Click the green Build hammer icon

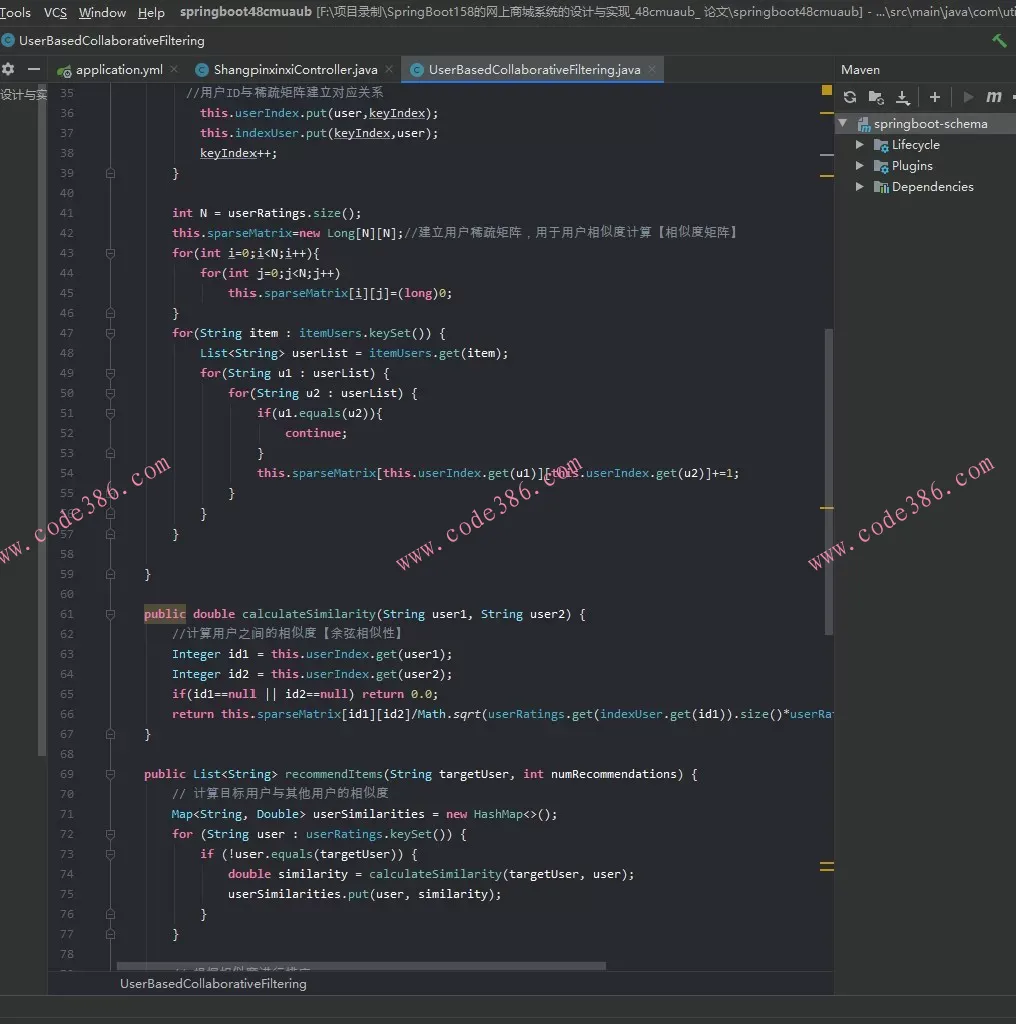tap(998, 41)
